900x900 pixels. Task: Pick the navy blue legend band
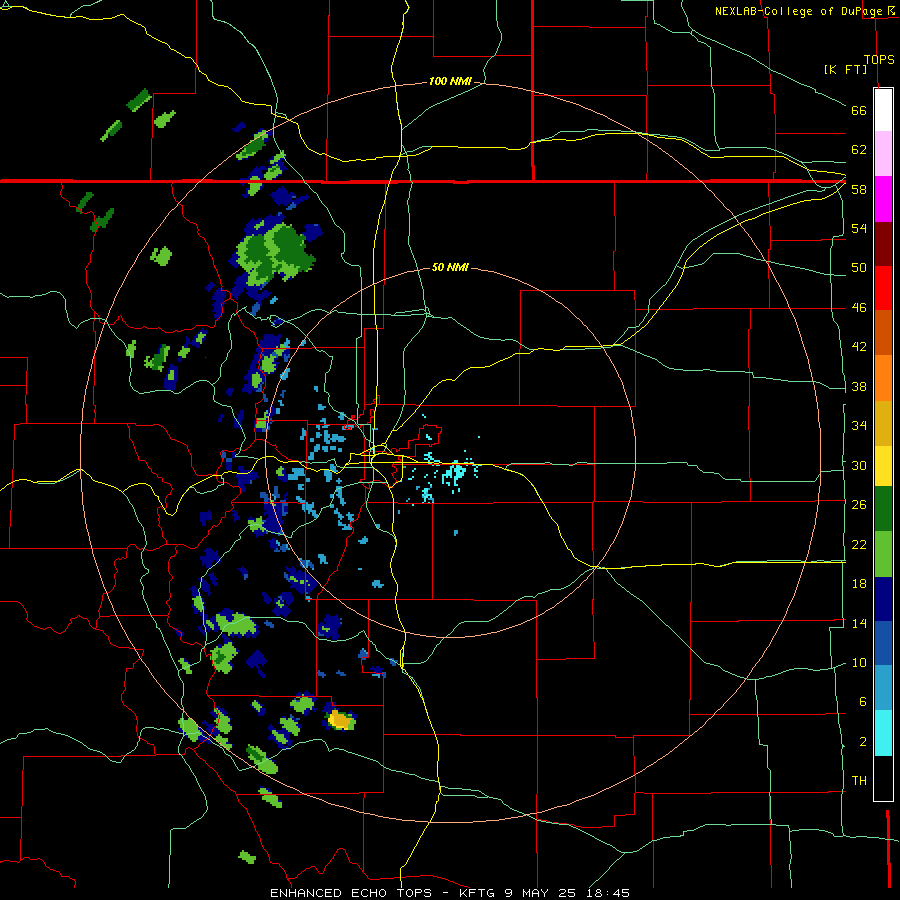point(883,599)
